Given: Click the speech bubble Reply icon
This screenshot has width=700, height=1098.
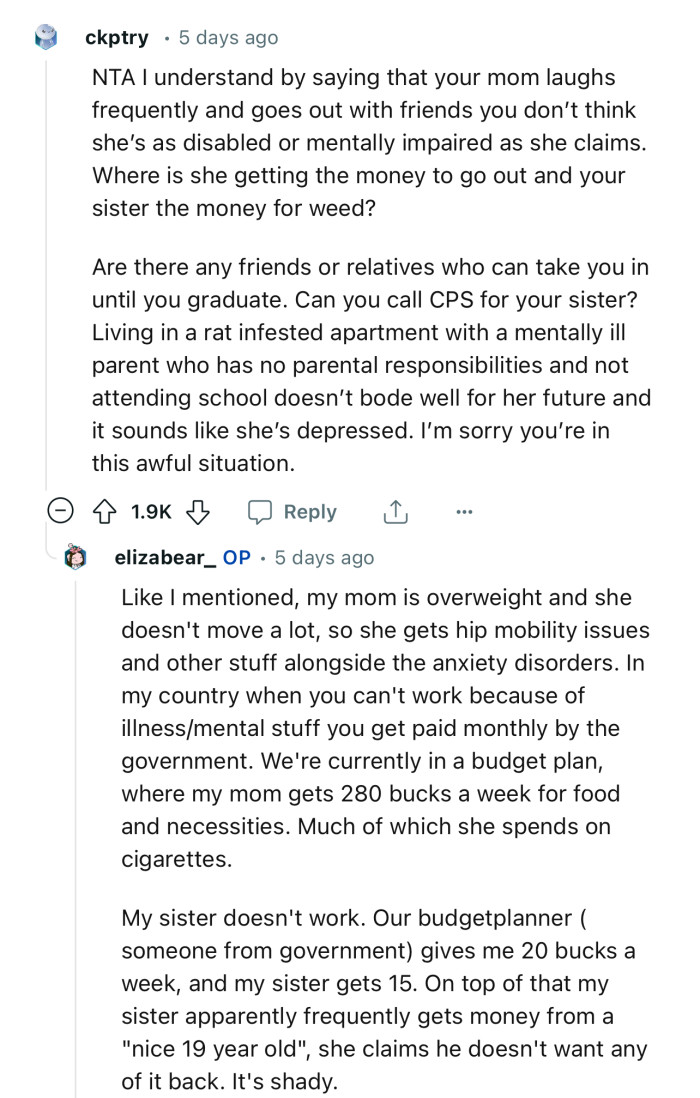Looking at the screenshot, I should point(262,511).
